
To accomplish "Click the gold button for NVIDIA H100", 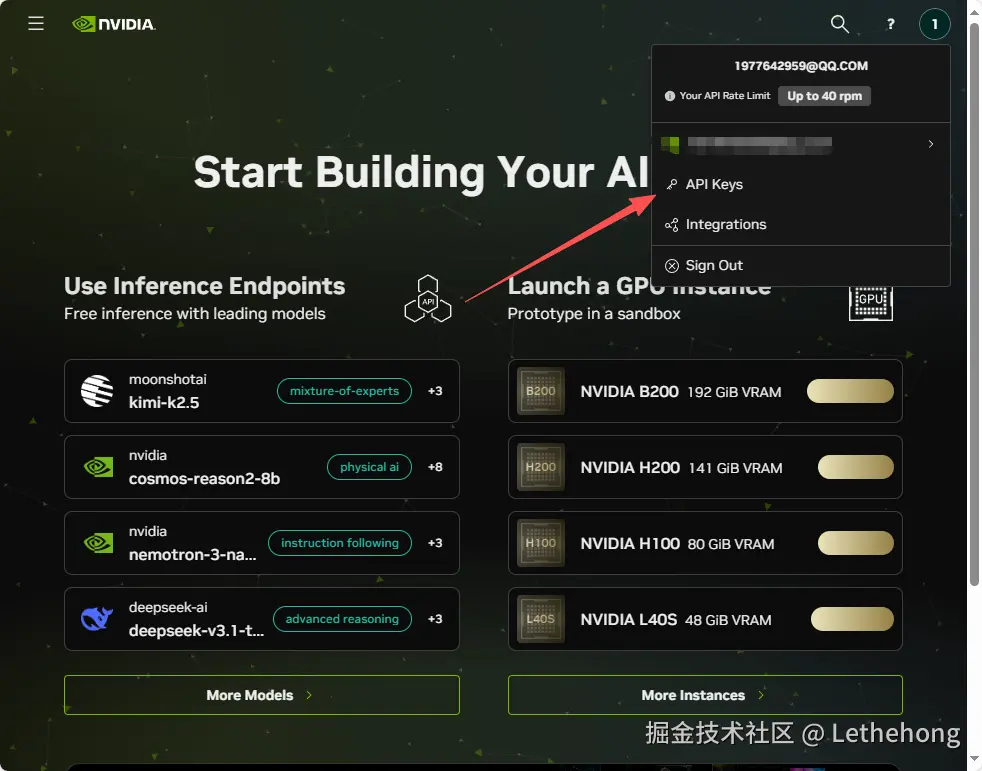I will tap(855, 543).
